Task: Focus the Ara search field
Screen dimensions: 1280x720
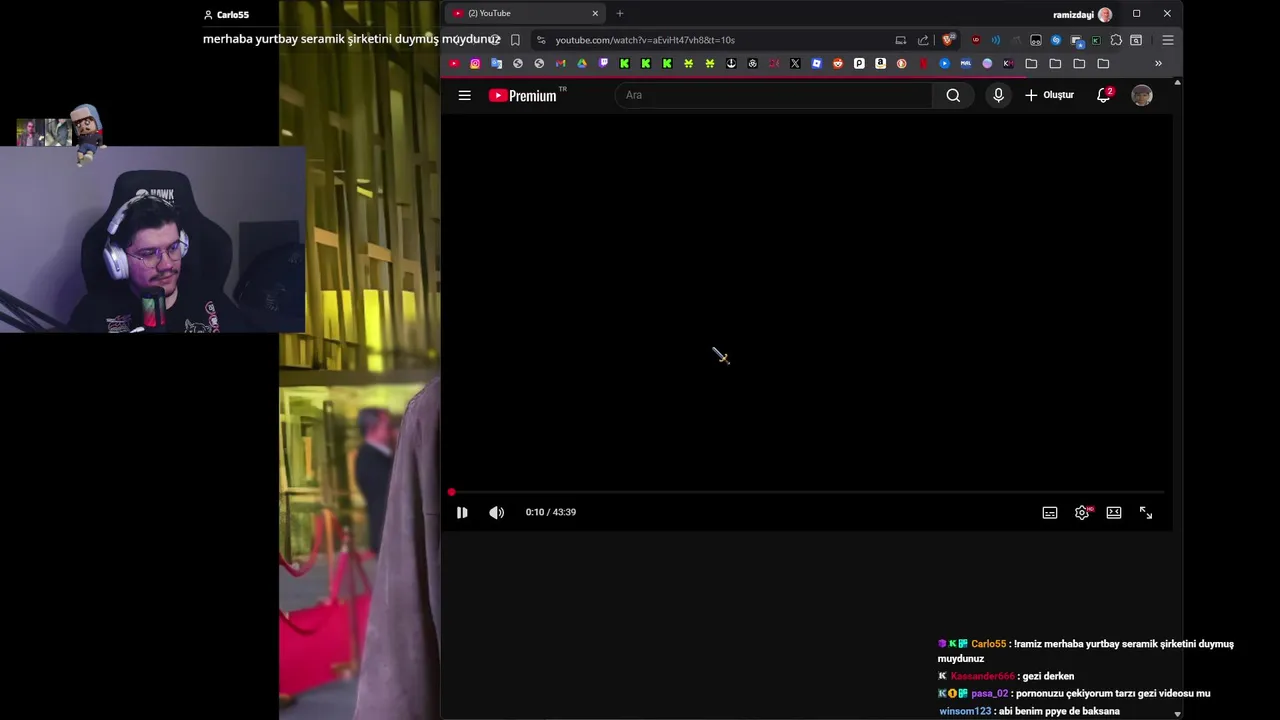Action: [774, 95]
